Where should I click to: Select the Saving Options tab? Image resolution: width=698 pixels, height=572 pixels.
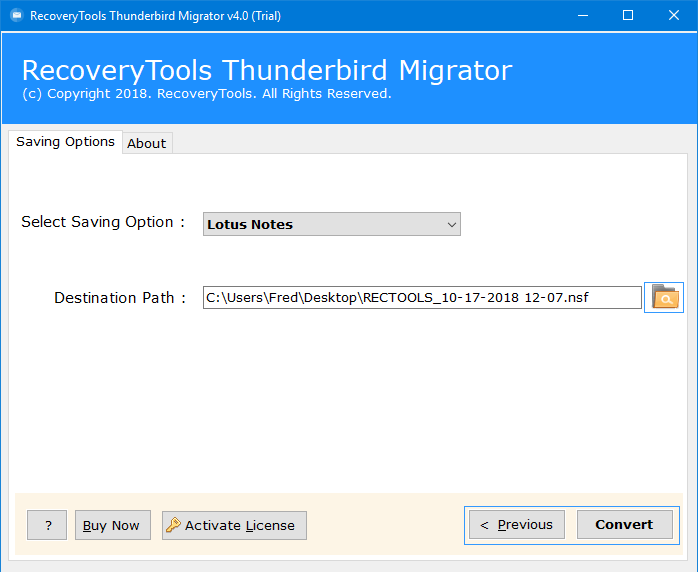pyautogui.click(x=65, y=142)
